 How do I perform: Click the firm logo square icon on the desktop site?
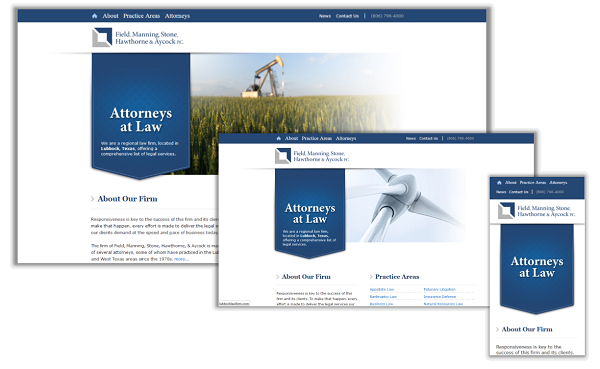point(102,38)
